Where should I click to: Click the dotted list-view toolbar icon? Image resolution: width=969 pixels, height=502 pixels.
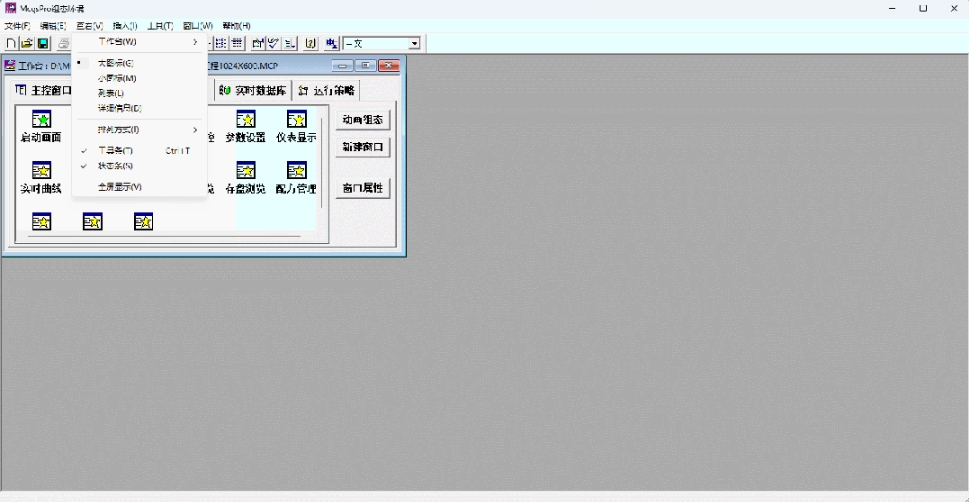pos(221,43)
